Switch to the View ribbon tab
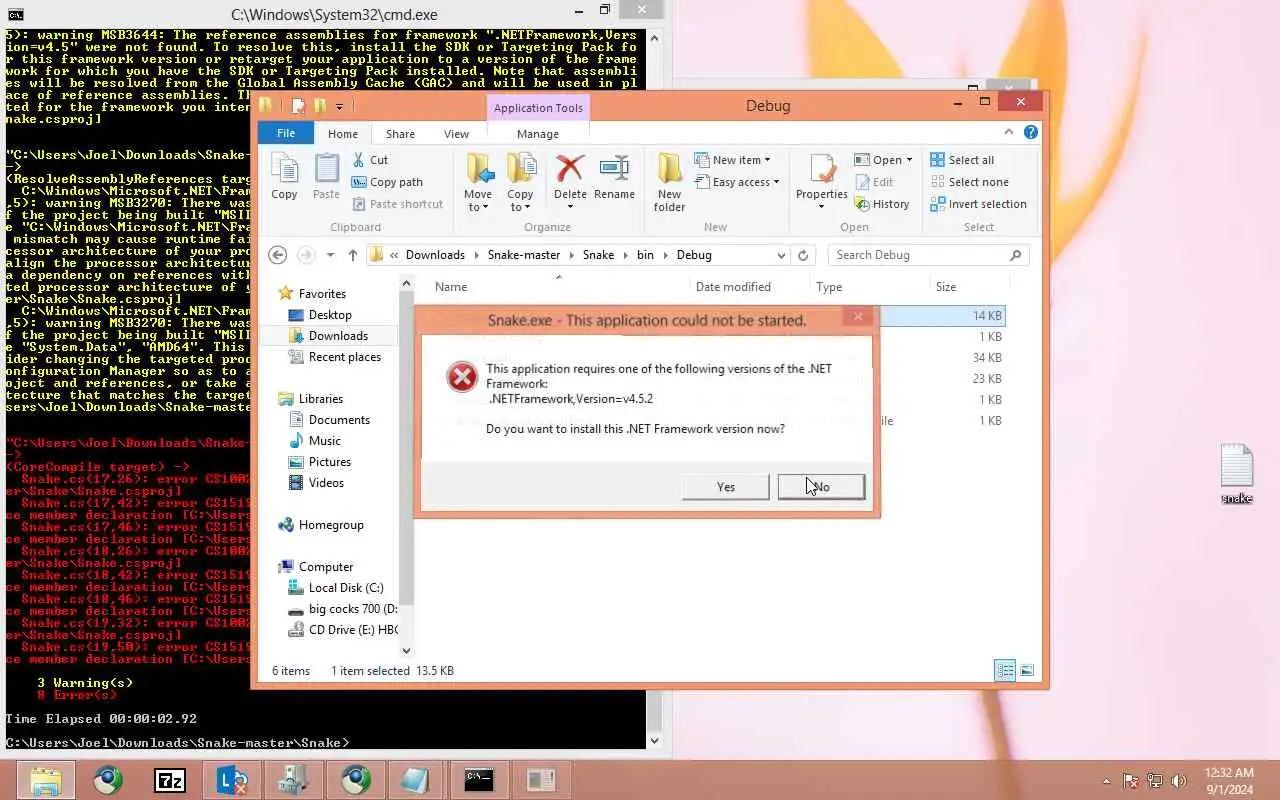 [456, 133]
